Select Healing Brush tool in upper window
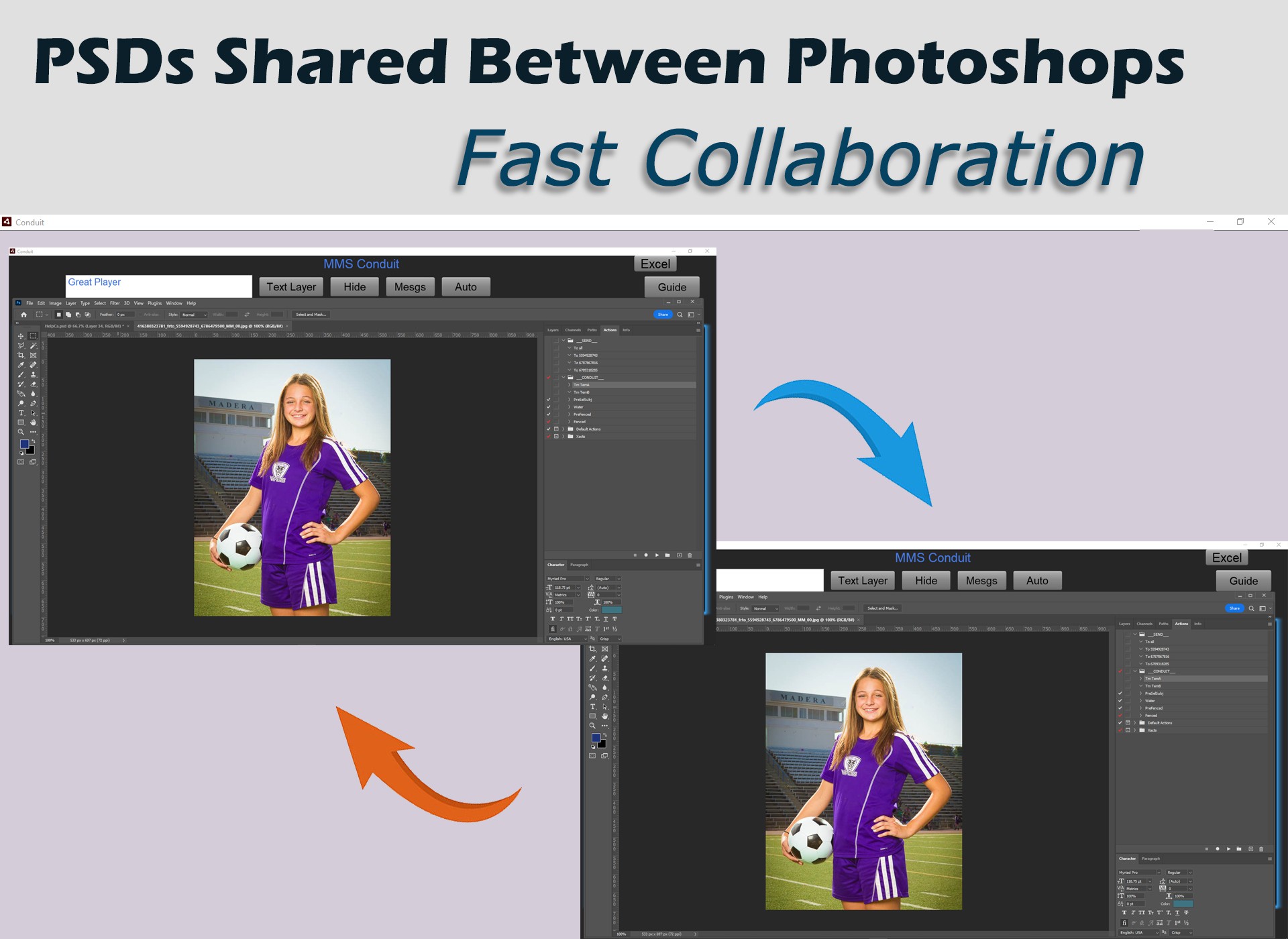Screen dimensions: 1288x939 (x=33, y=365)
